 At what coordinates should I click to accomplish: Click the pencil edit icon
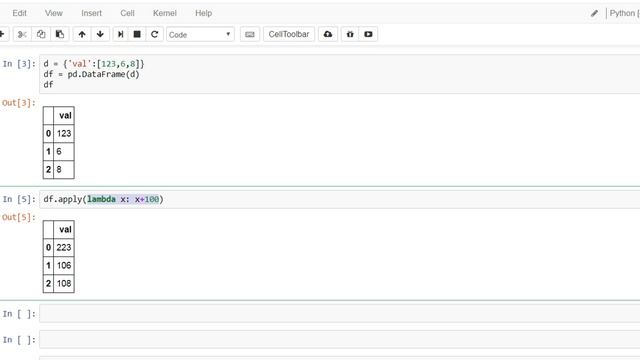tap(594, 13)
